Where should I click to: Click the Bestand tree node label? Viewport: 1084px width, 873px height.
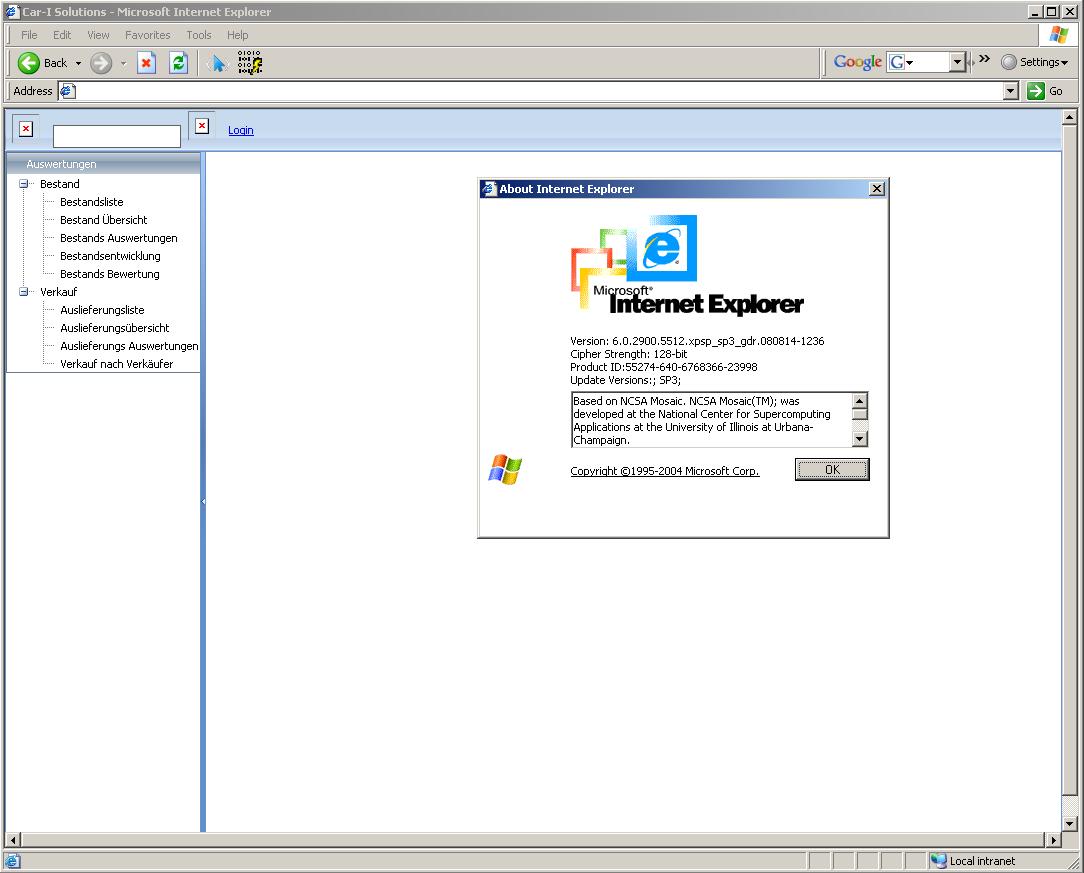click(x=59, y=184)
